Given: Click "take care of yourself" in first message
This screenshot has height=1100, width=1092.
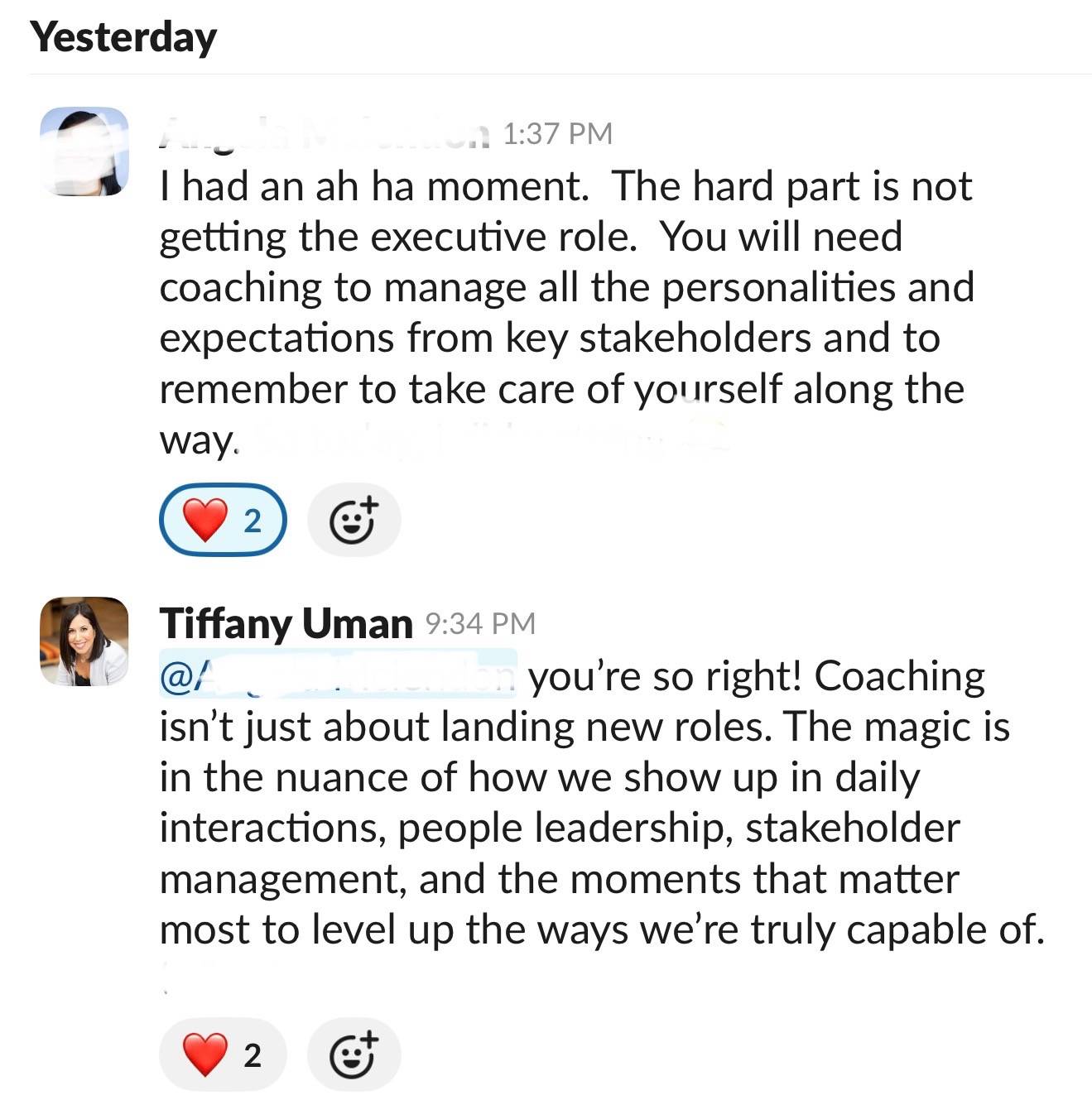Looking at the screenshot, I should [594, 389].
